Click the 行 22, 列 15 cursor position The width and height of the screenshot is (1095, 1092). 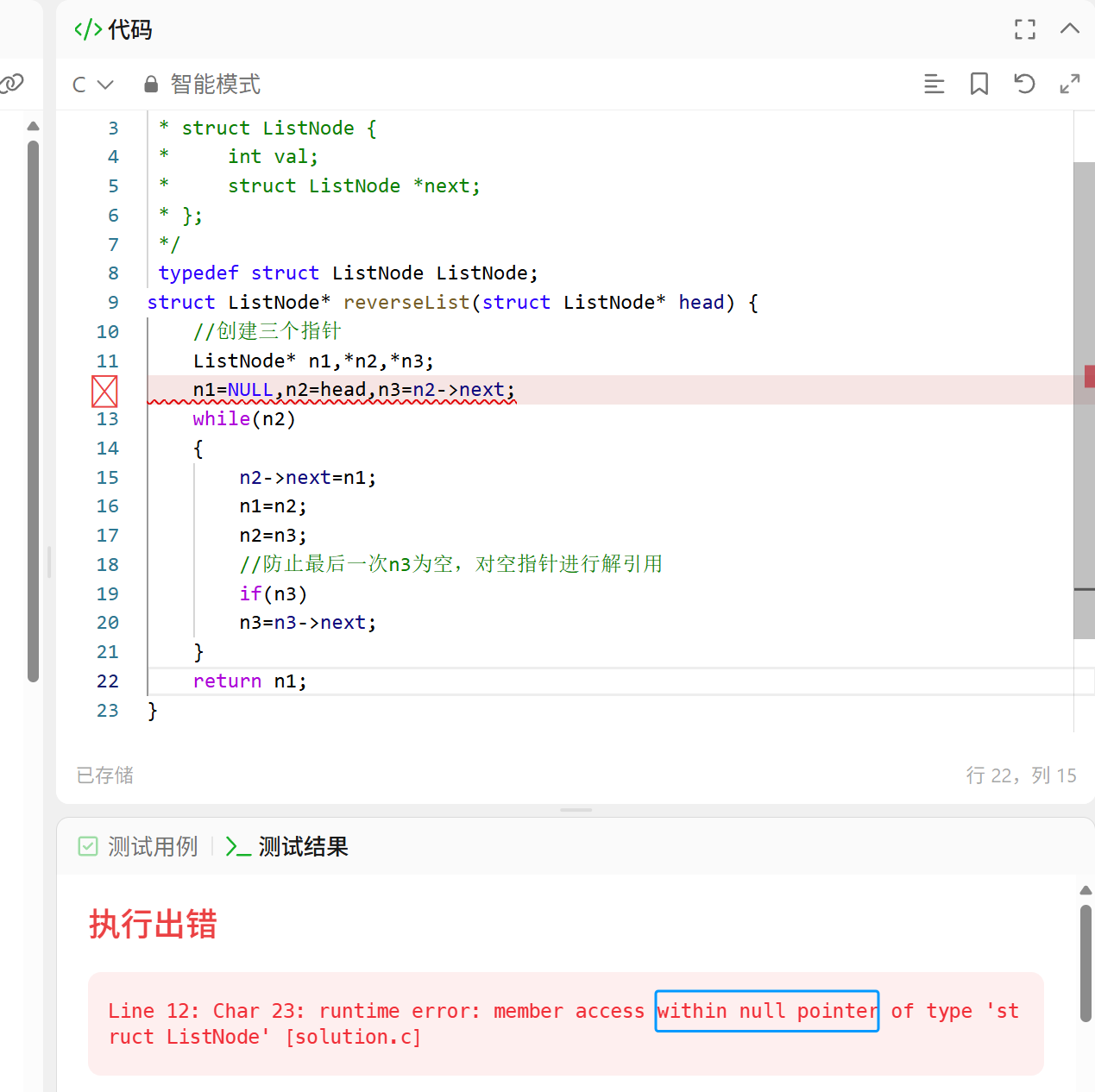[1022, 775]
